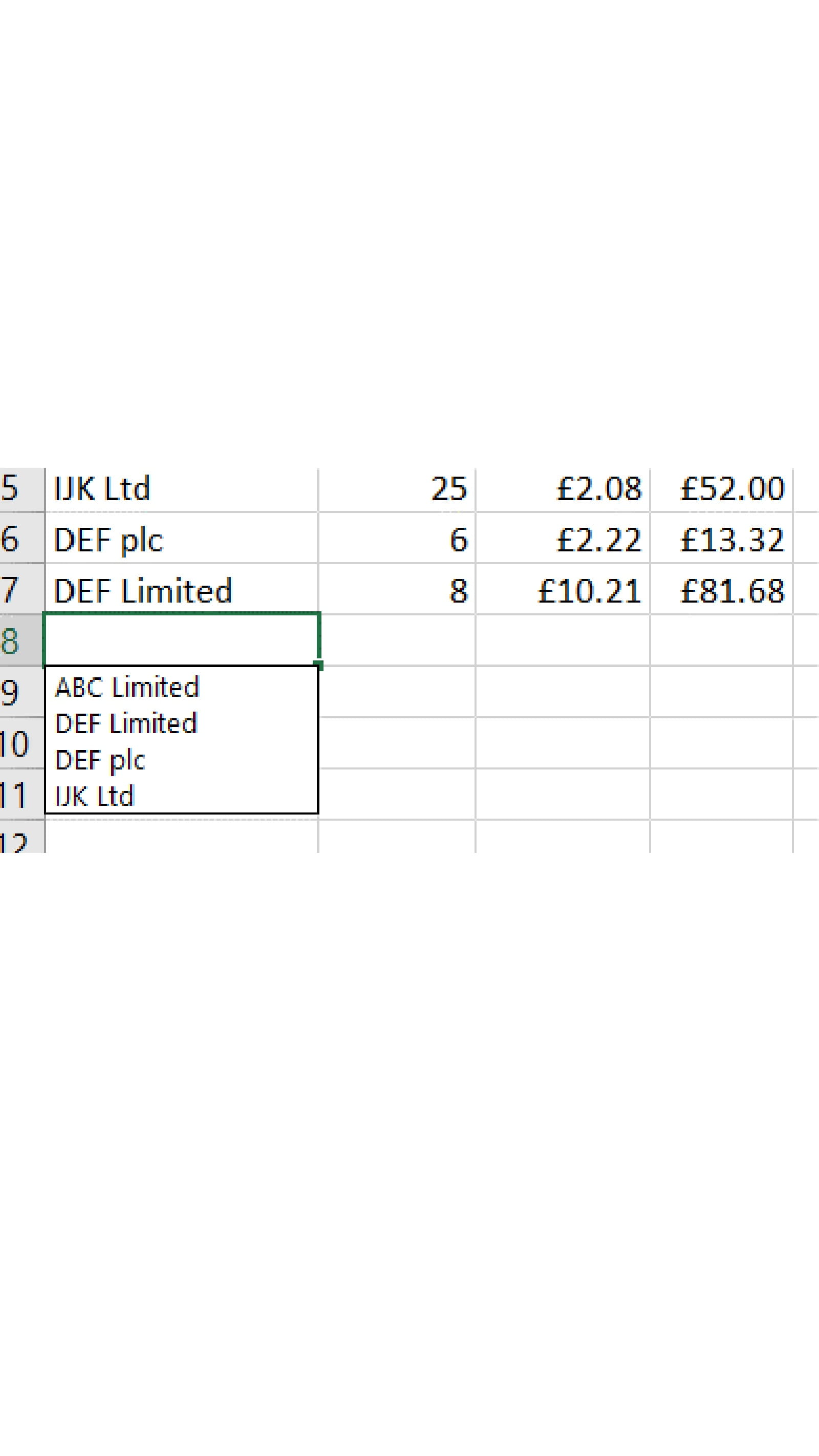Select the DEF plc cell in row 6
The width and height of the screenshot is (819, 1456).
[181, 539]
